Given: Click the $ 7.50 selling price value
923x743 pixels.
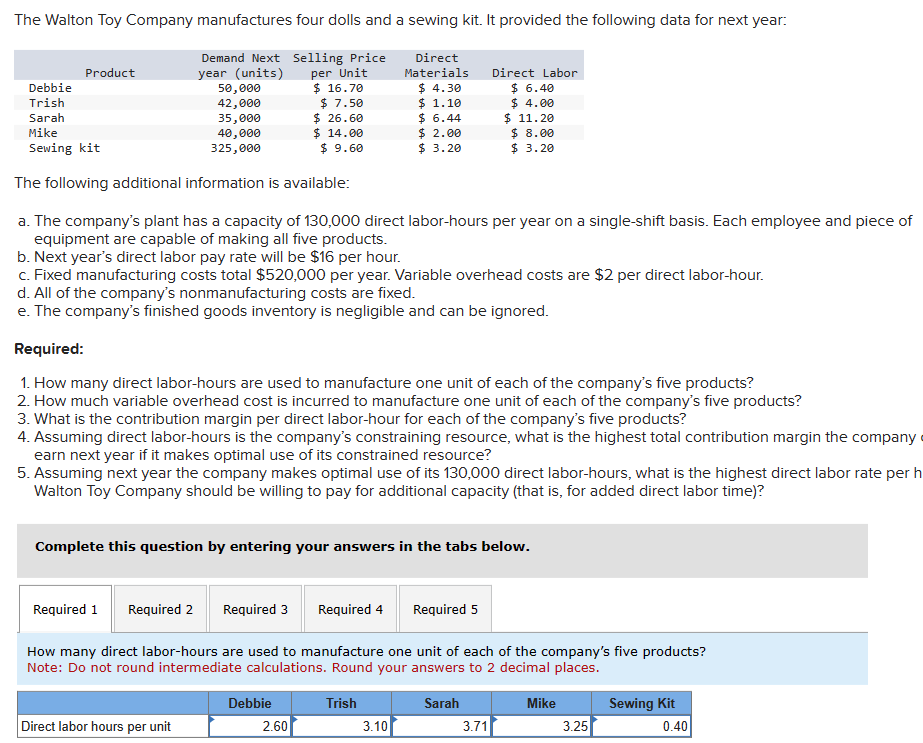Looking at the screenshot, I should [341, 103].
